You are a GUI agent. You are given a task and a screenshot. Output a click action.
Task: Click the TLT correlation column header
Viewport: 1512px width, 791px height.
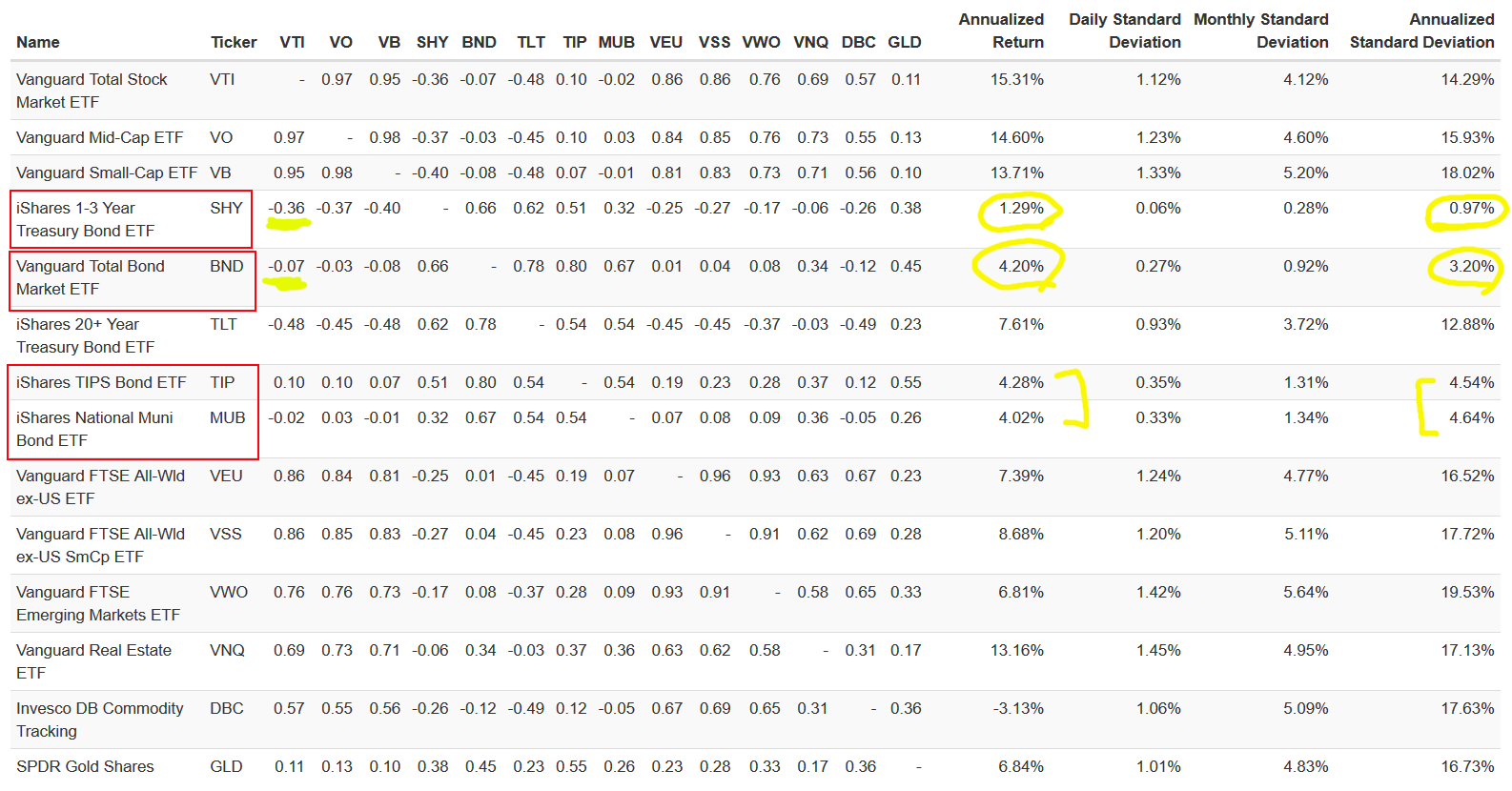(x=531, y=42)
